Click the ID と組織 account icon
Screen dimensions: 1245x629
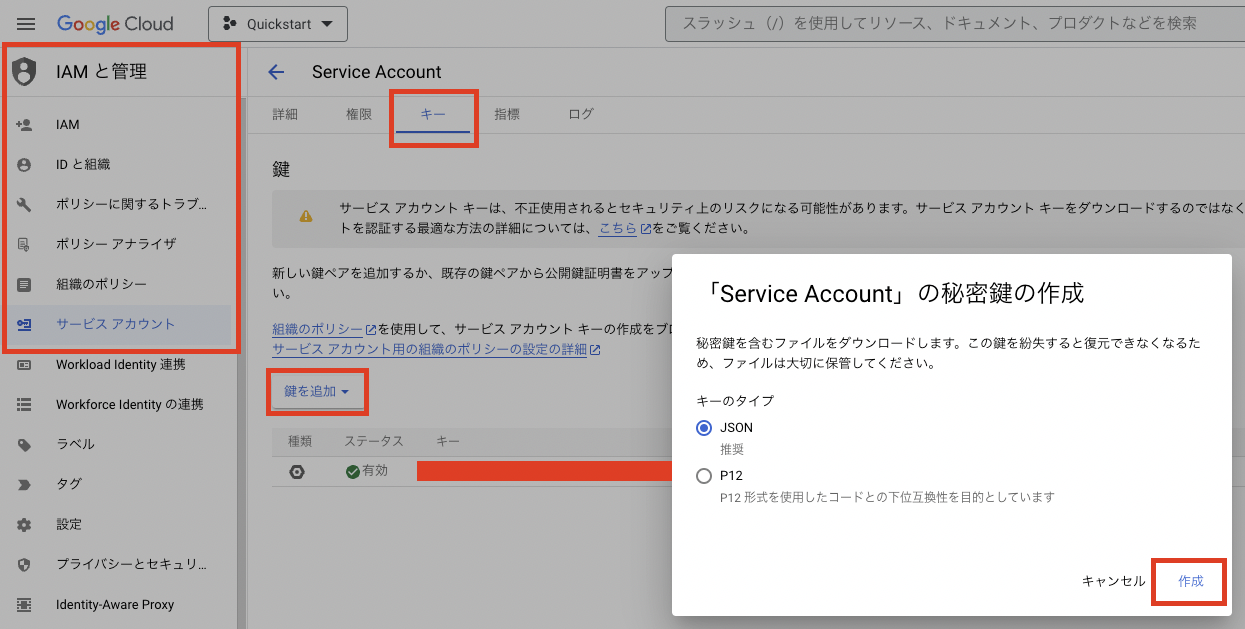point(24,165)
